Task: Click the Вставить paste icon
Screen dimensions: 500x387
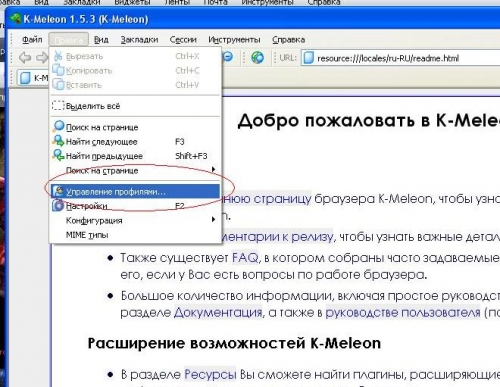Action: tap(58, 85)
